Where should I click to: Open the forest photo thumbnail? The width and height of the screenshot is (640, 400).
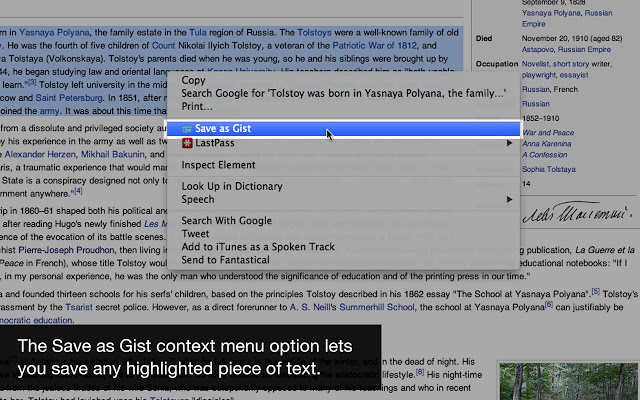tap(568, 381)
